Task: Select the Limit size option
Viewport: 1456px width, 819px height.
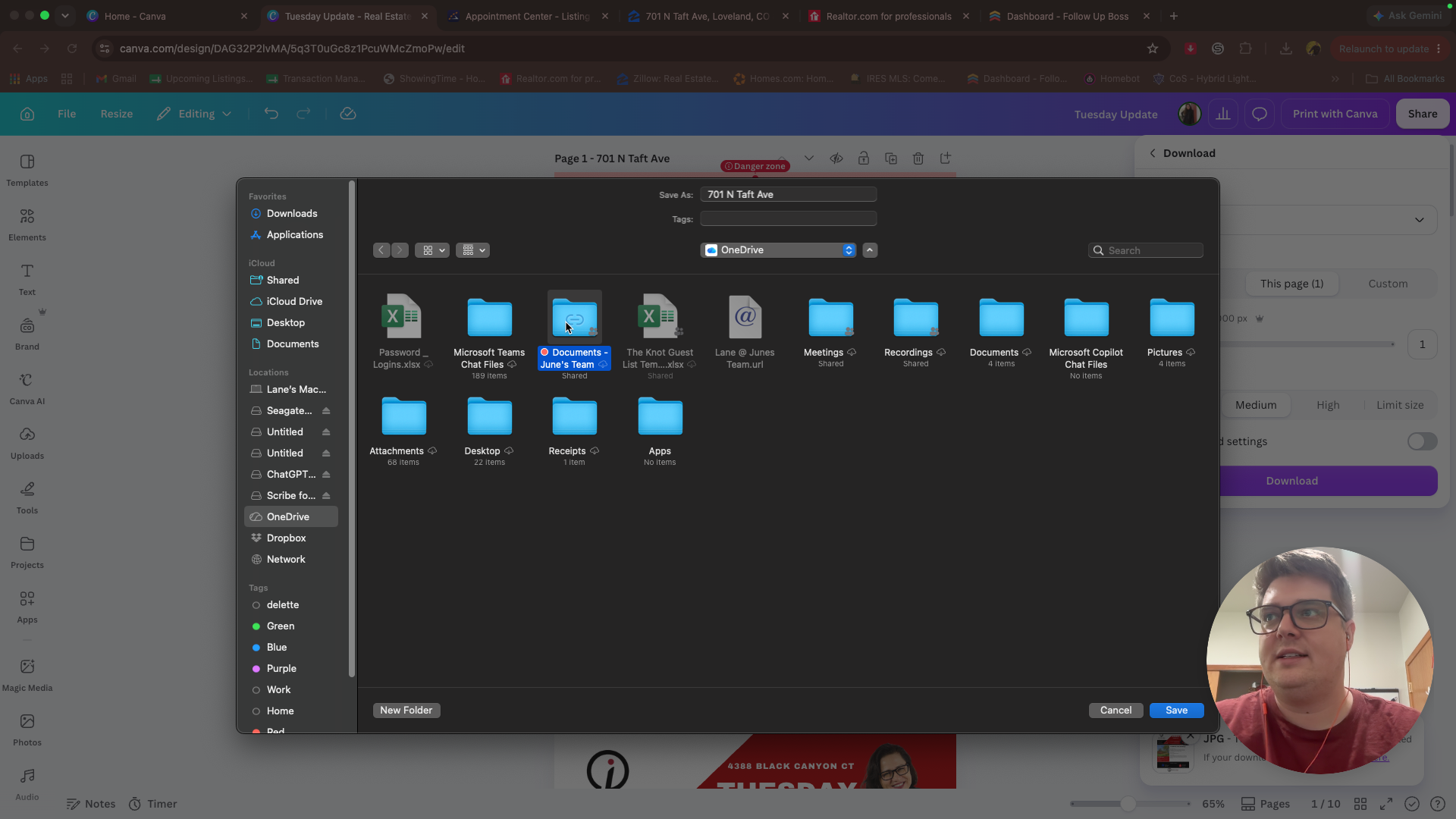Action: click(x=1400, y=405)
